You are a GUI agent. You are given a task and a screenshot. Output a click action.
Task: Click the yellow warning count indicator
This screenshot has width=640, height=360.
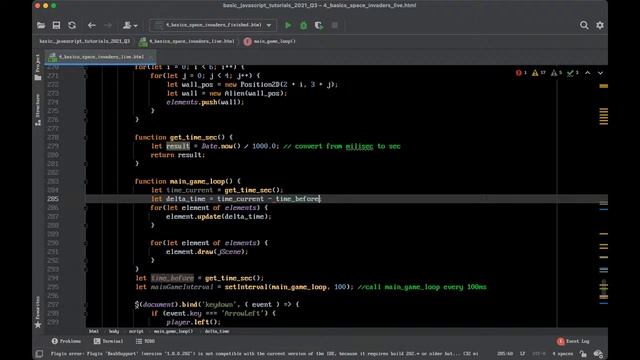[539, 73]
